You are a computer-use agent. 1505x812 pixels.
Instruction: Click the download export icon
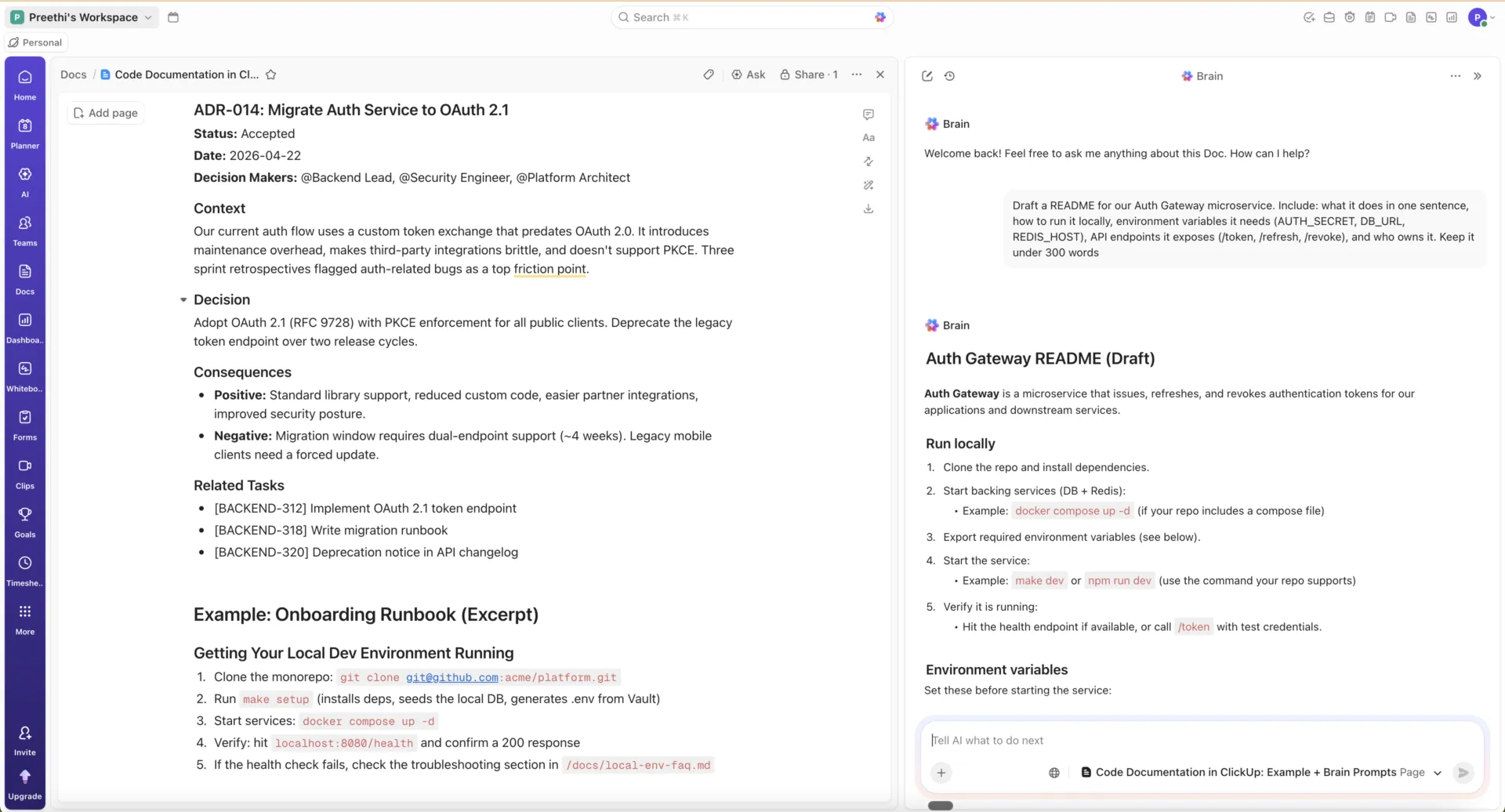click(x=869, y=208)
